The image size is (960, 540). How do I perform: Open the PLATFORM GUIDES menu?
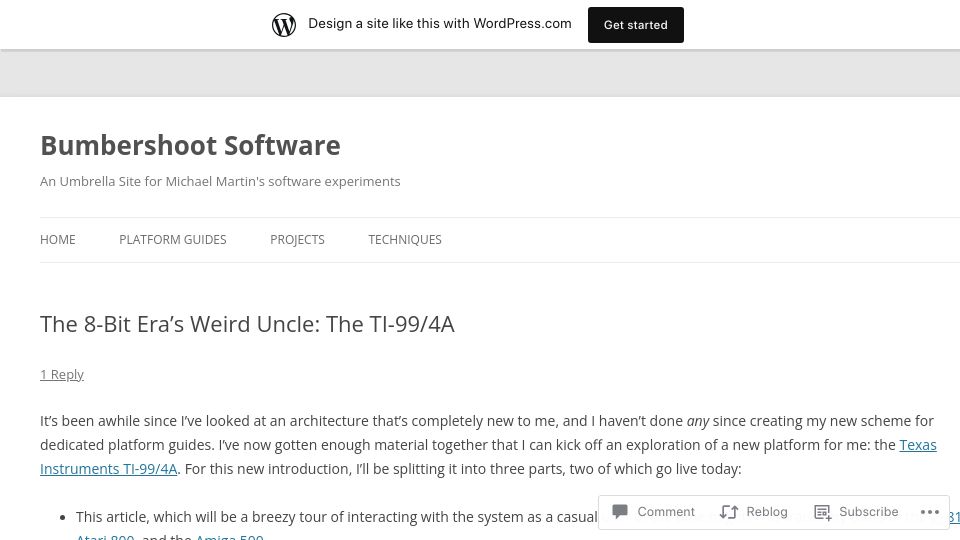tap(173, 239)
